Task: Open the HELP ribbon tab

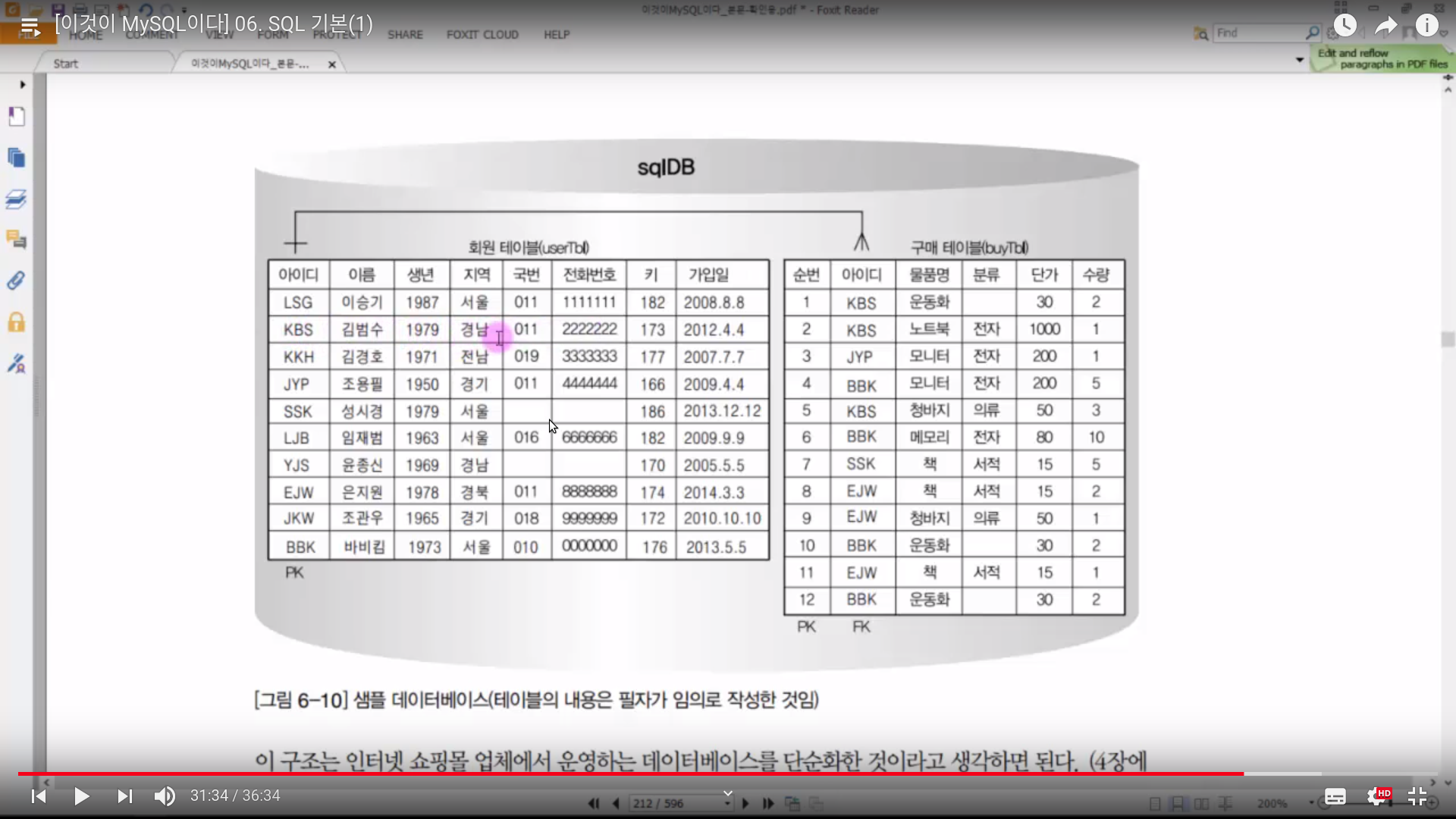Action: [557, 35]
